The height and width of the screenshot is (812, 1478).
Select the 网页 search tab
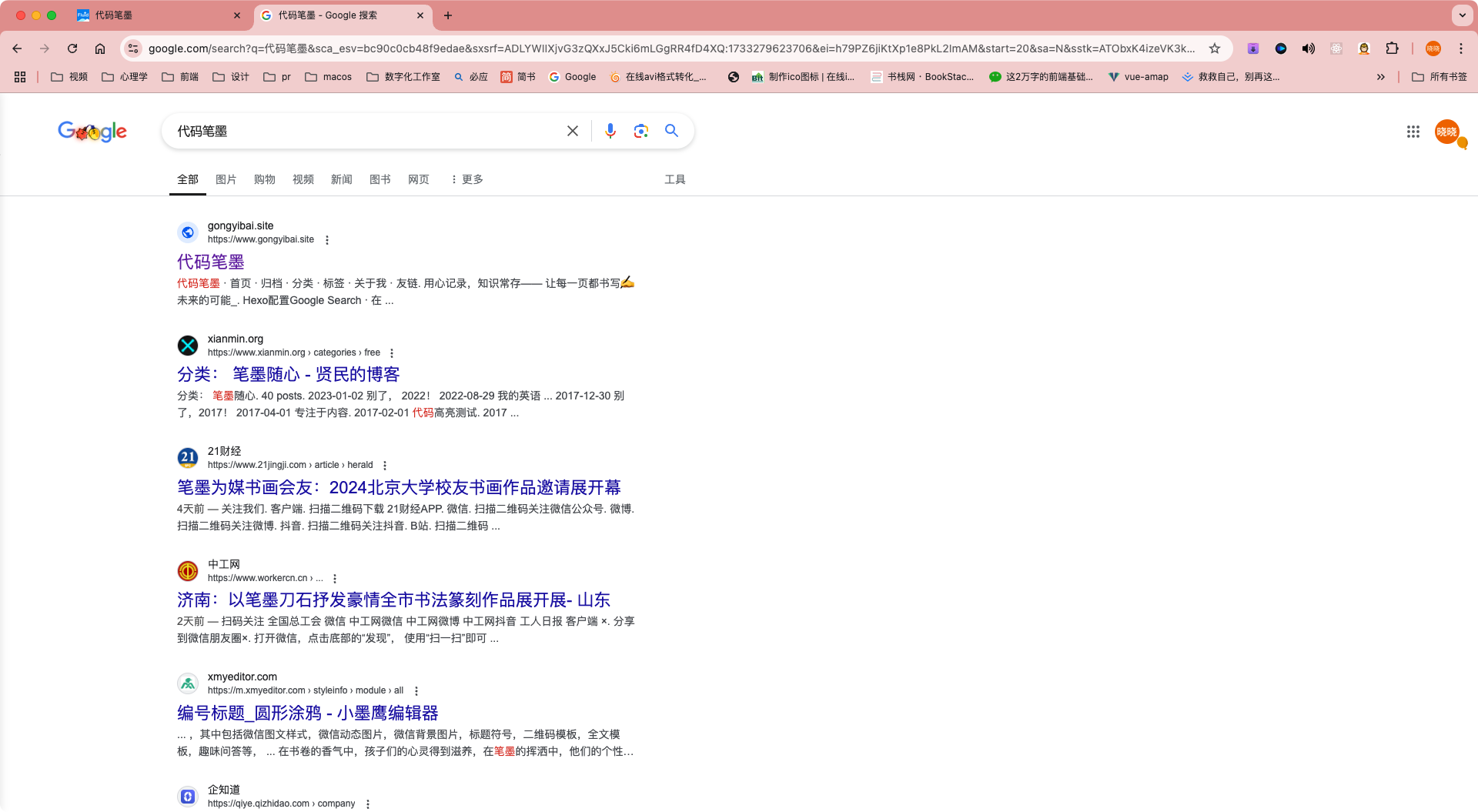pyautogui.click(x=419, y=179)
